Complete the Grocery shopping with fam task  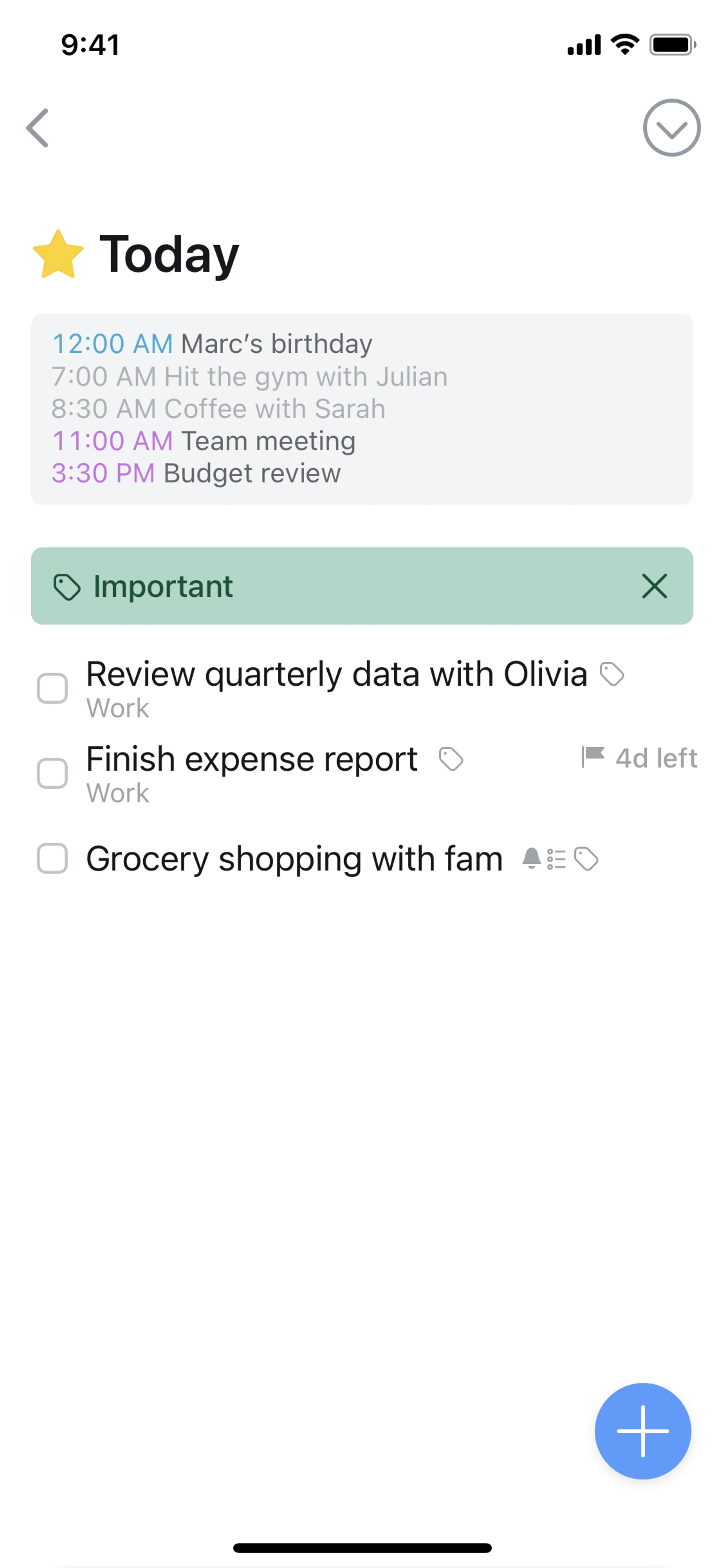tap(52, 858)
